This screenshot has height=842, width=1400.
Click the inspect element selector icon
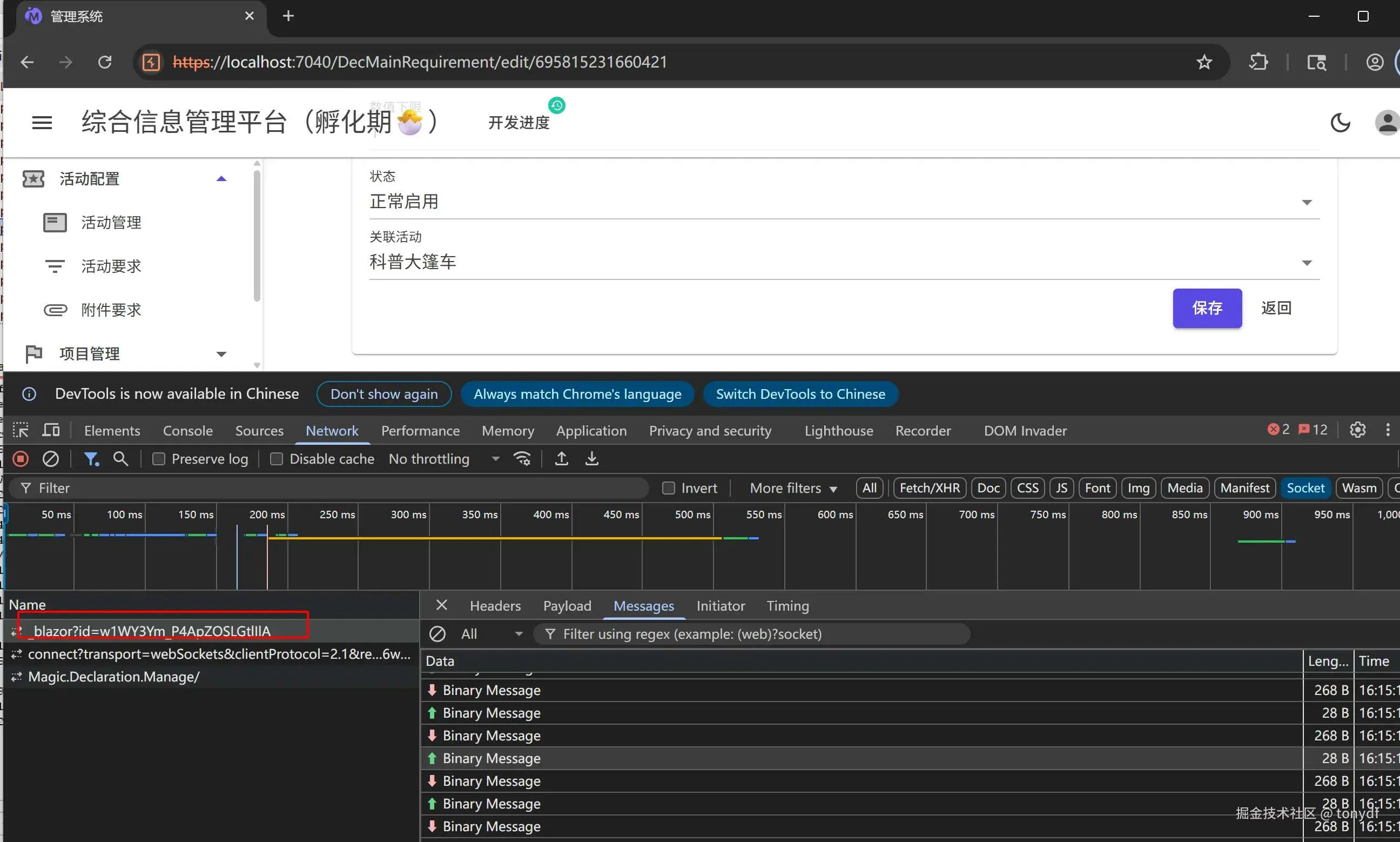[21, 430]
